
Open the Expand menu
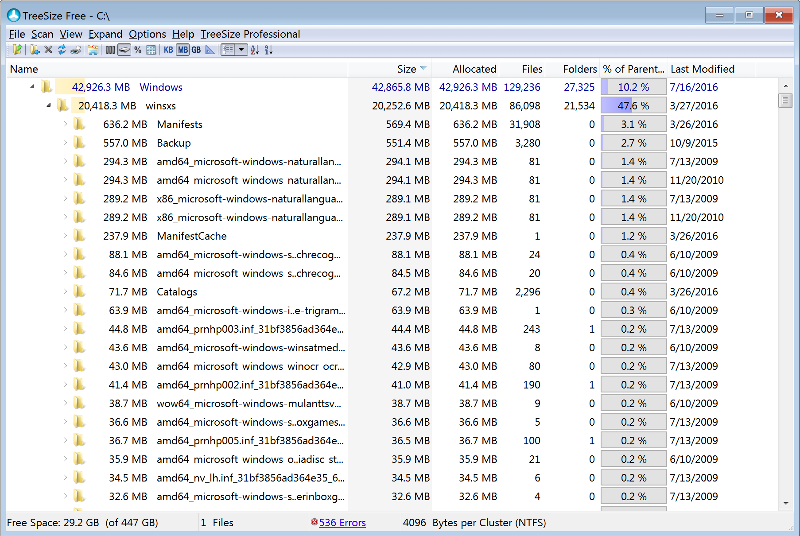[105, 34]
